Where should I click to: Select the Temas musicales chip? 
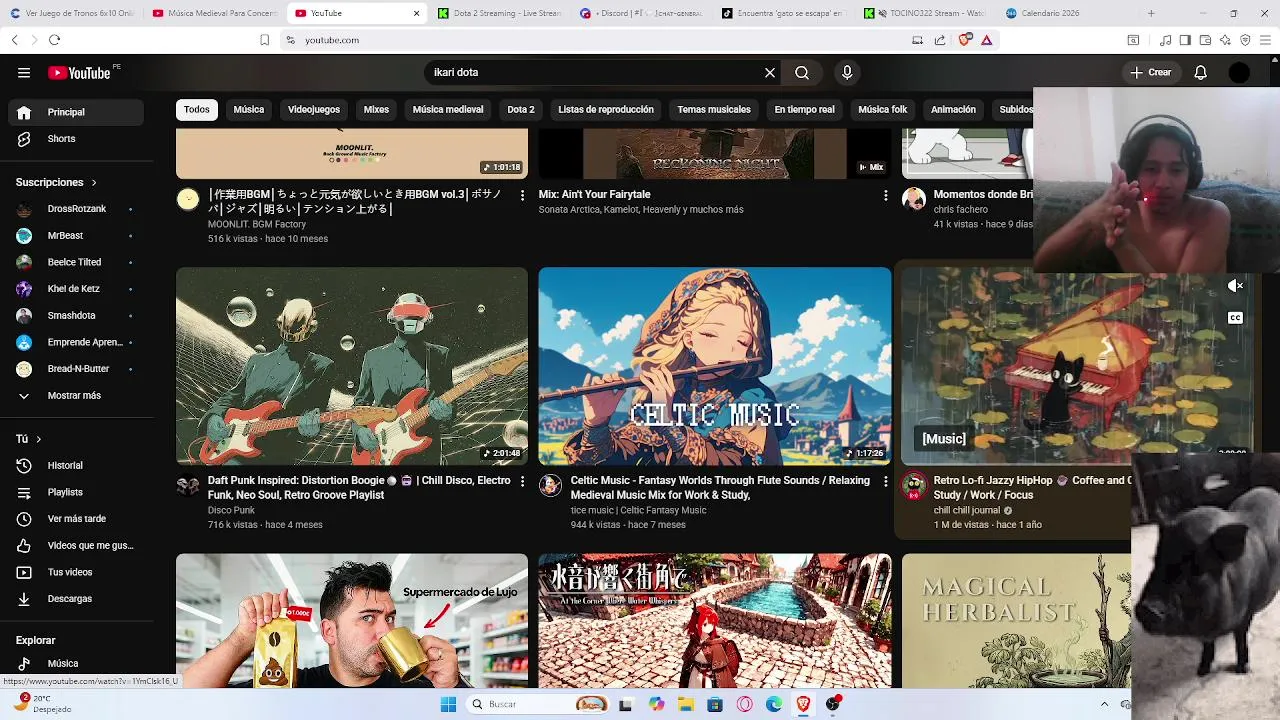[714, 109]
